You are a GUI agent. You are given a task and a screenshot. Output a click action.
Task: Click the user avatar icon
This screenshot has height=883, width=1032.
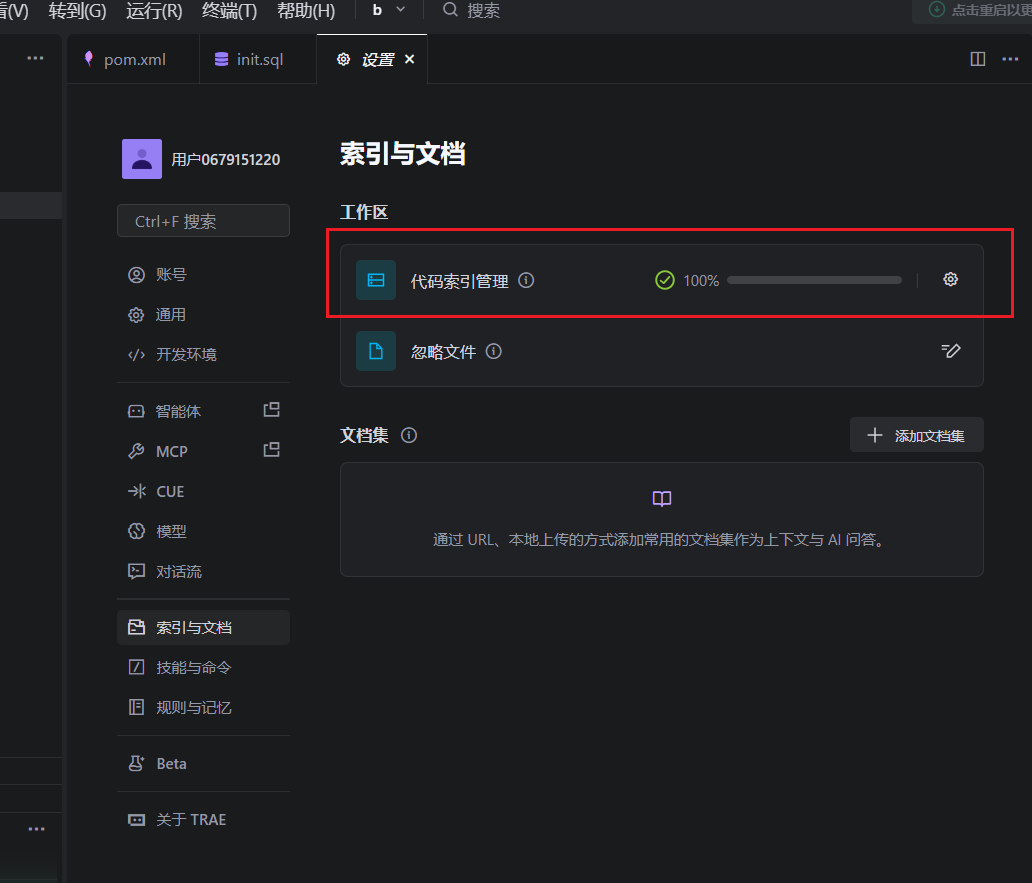click(x=142, y=159)
